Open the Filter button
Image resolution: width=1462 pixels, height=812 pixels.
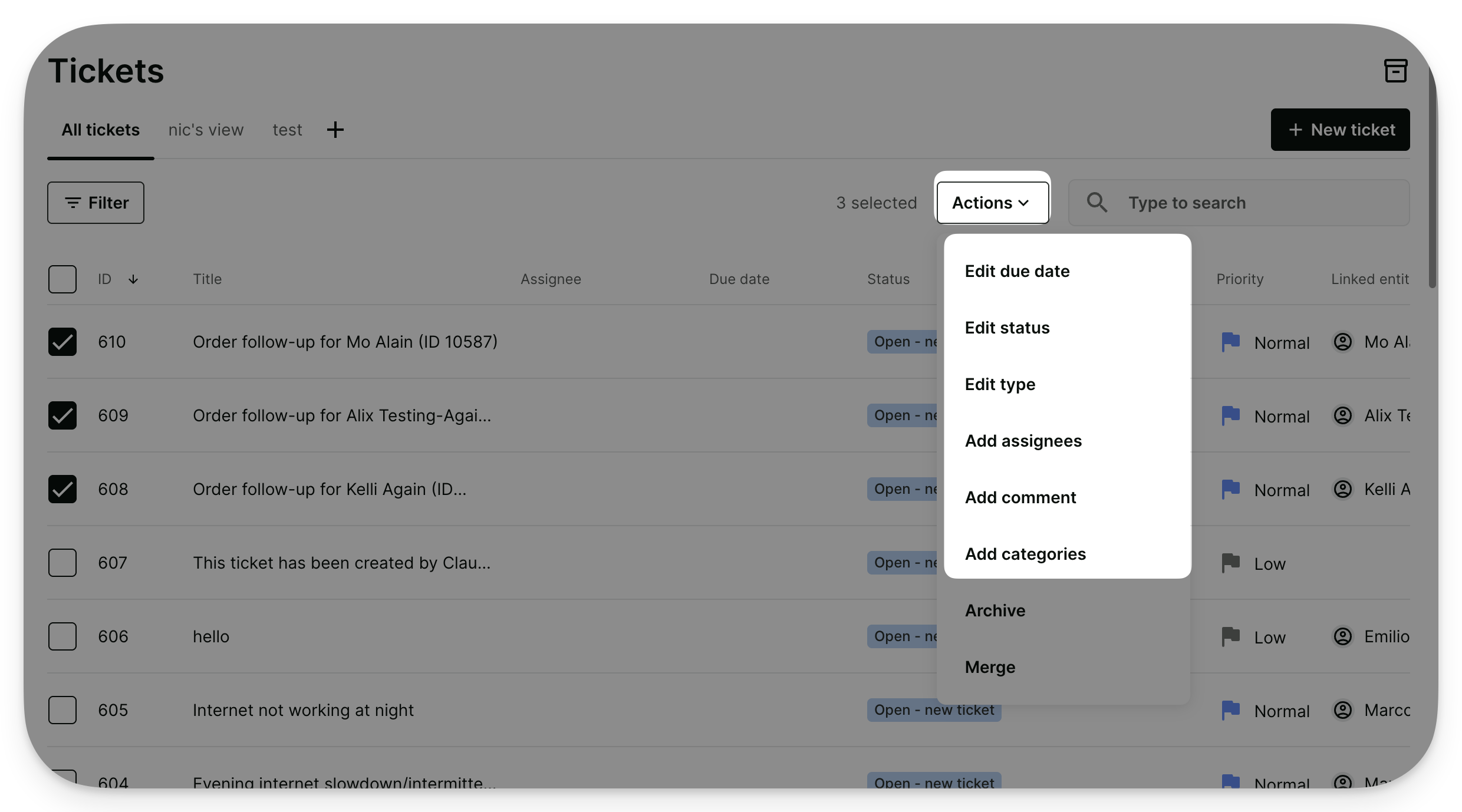tap(96, 203)
